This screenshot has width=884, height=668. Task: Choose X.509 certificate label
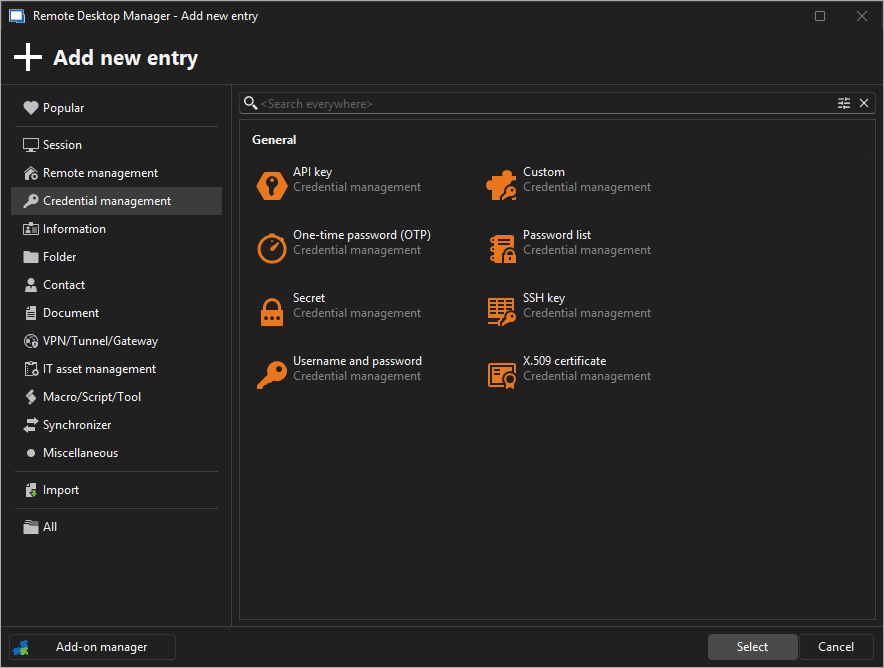click(x=564, y=361)
